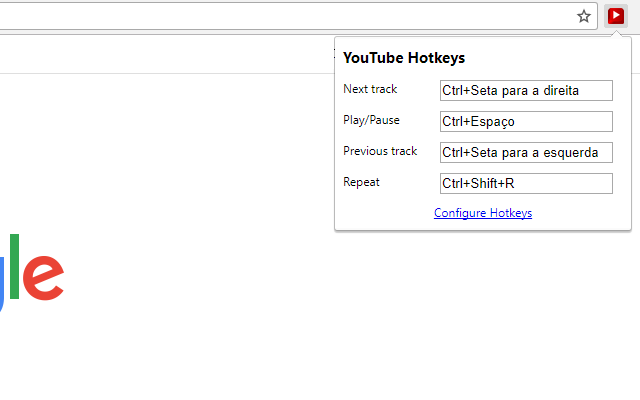Click the "Next track" label
Screen dimensions: 640x400
[x=370, y=89]
